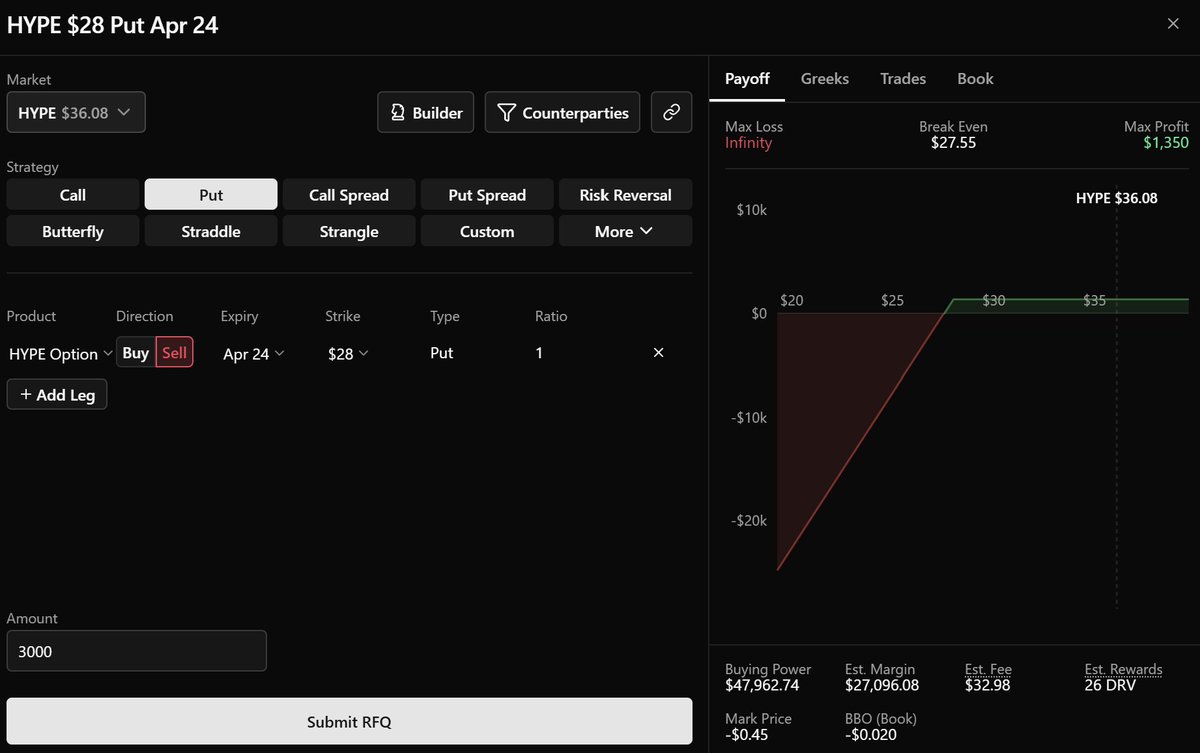Click the Buying Power value $47,962.74
The image size is (1200, 753).
coord(763,685)
